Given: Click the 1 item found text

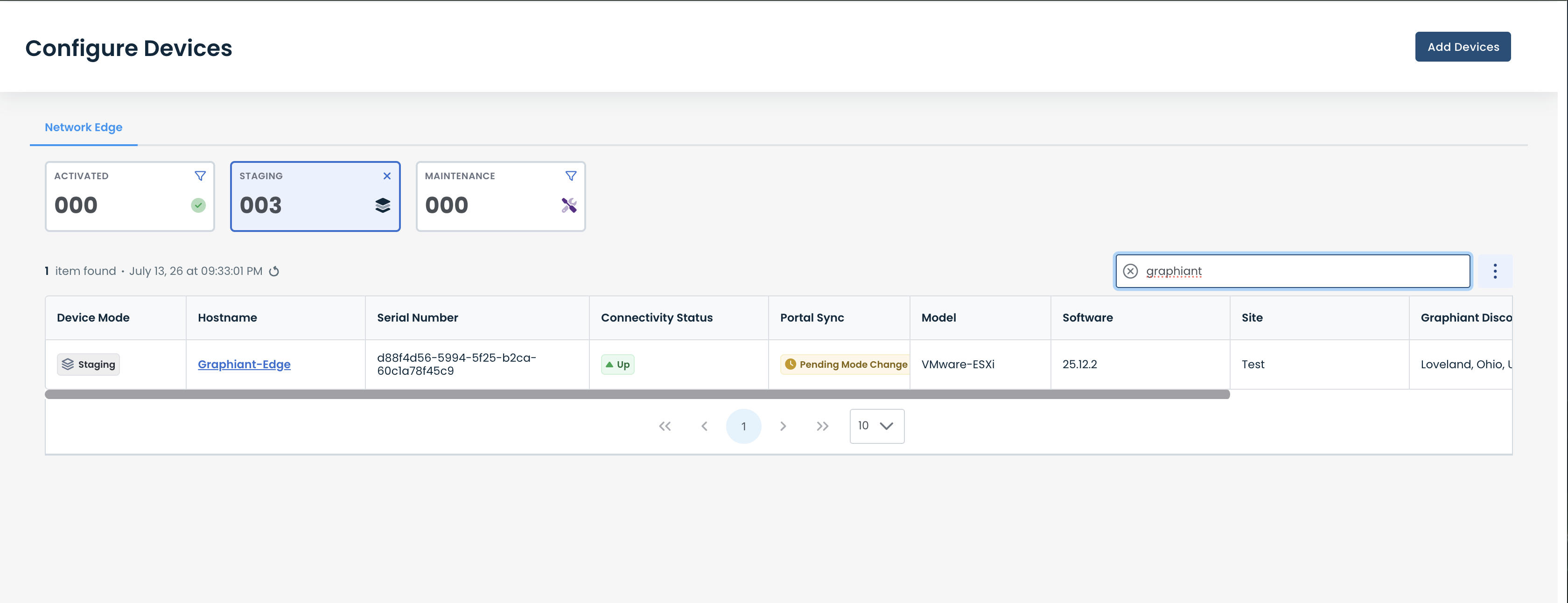Looking at the screenshot, I should (x=80, y=271).
